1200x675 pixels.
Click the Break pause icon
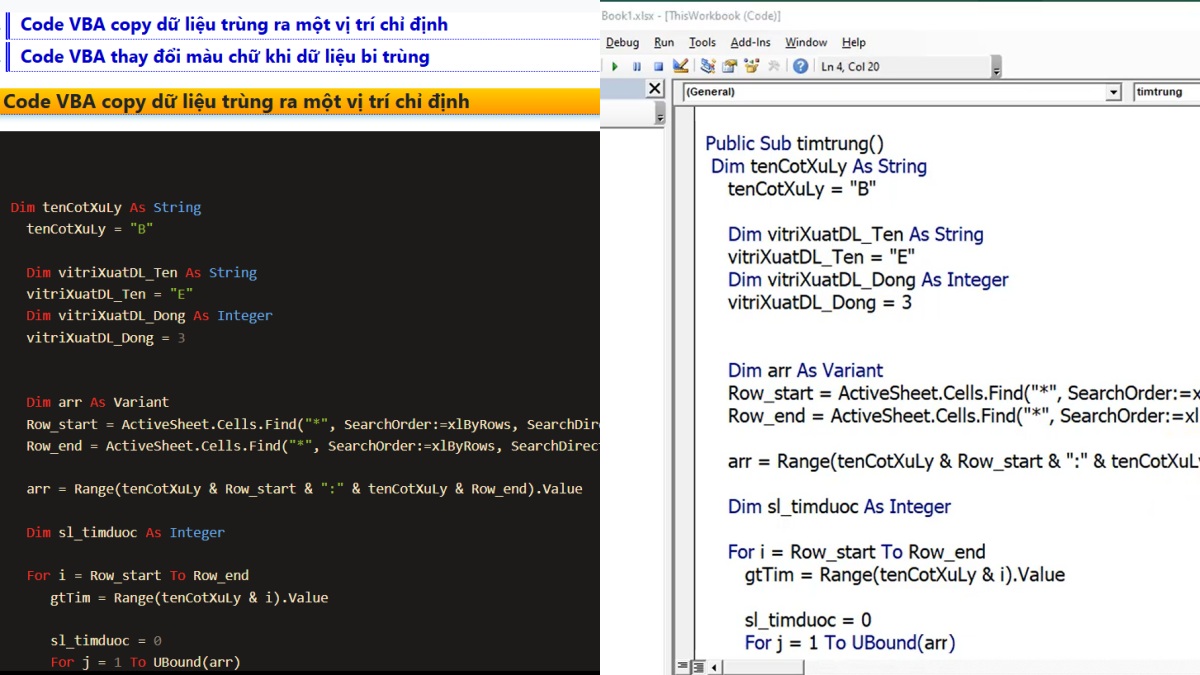click(x=637, y=66)
